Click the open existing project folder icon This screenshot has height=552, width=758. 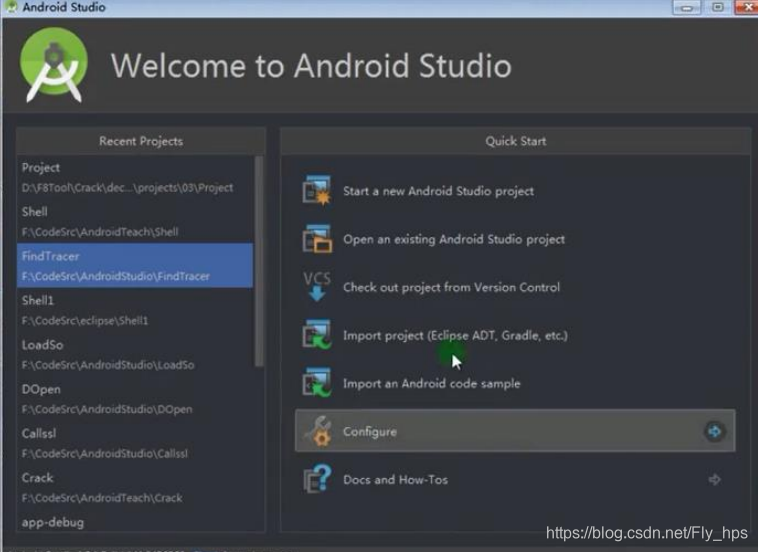pyautogui.click(x=317, y=238)
